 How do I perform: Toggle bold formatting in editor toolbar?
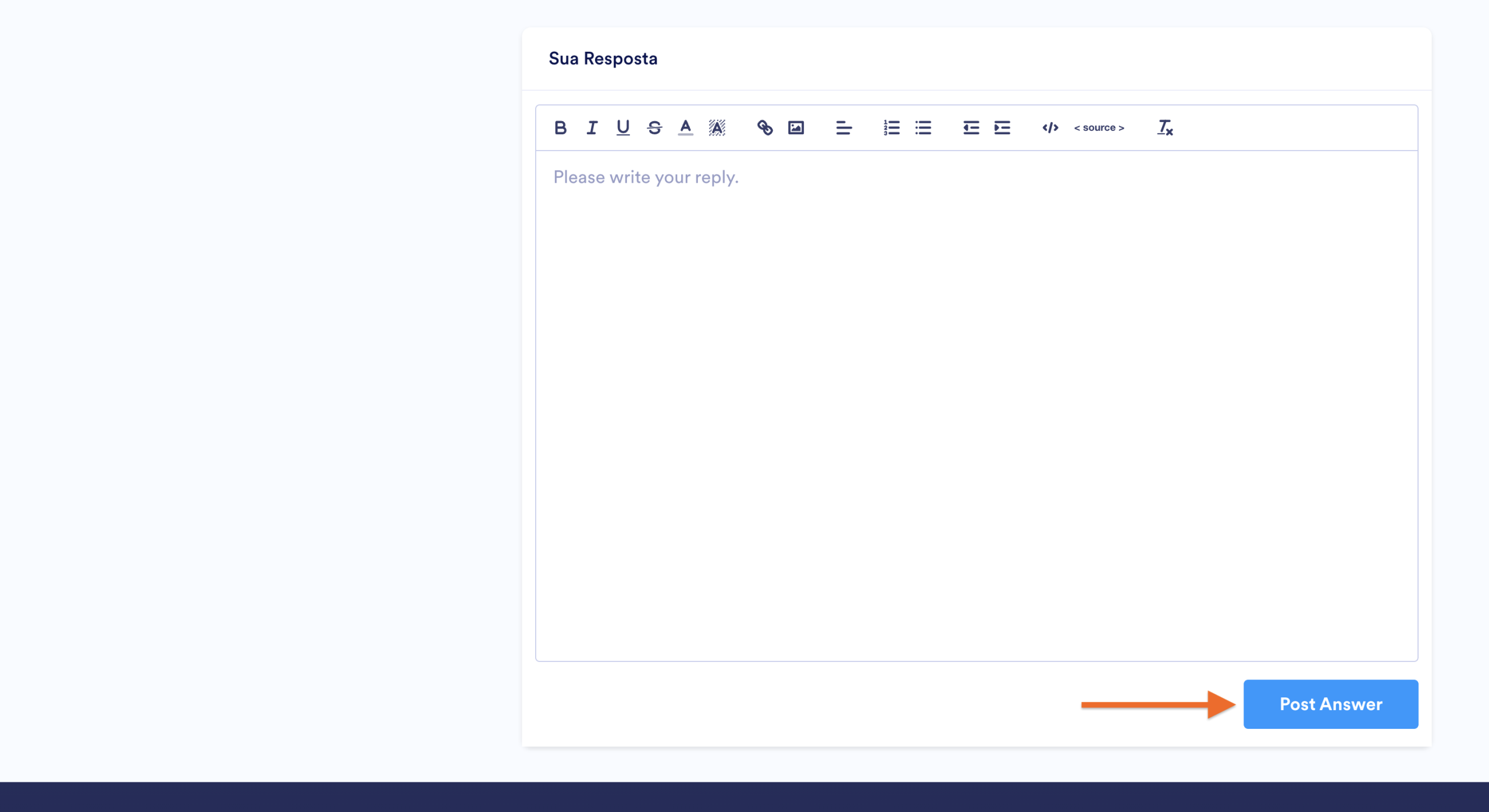(560, 127)
